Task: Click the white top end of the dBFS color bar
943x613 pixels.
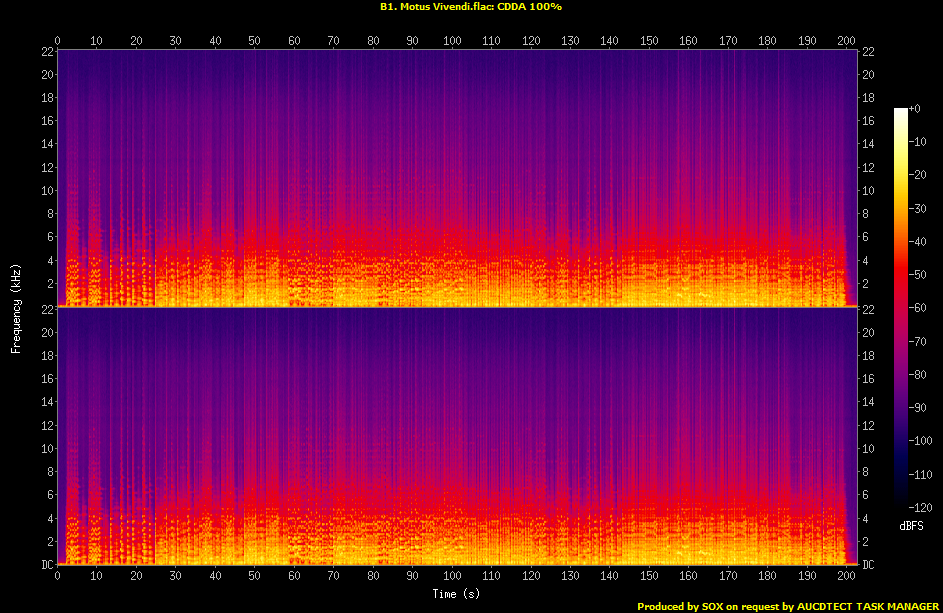Action: click(899, 111)
